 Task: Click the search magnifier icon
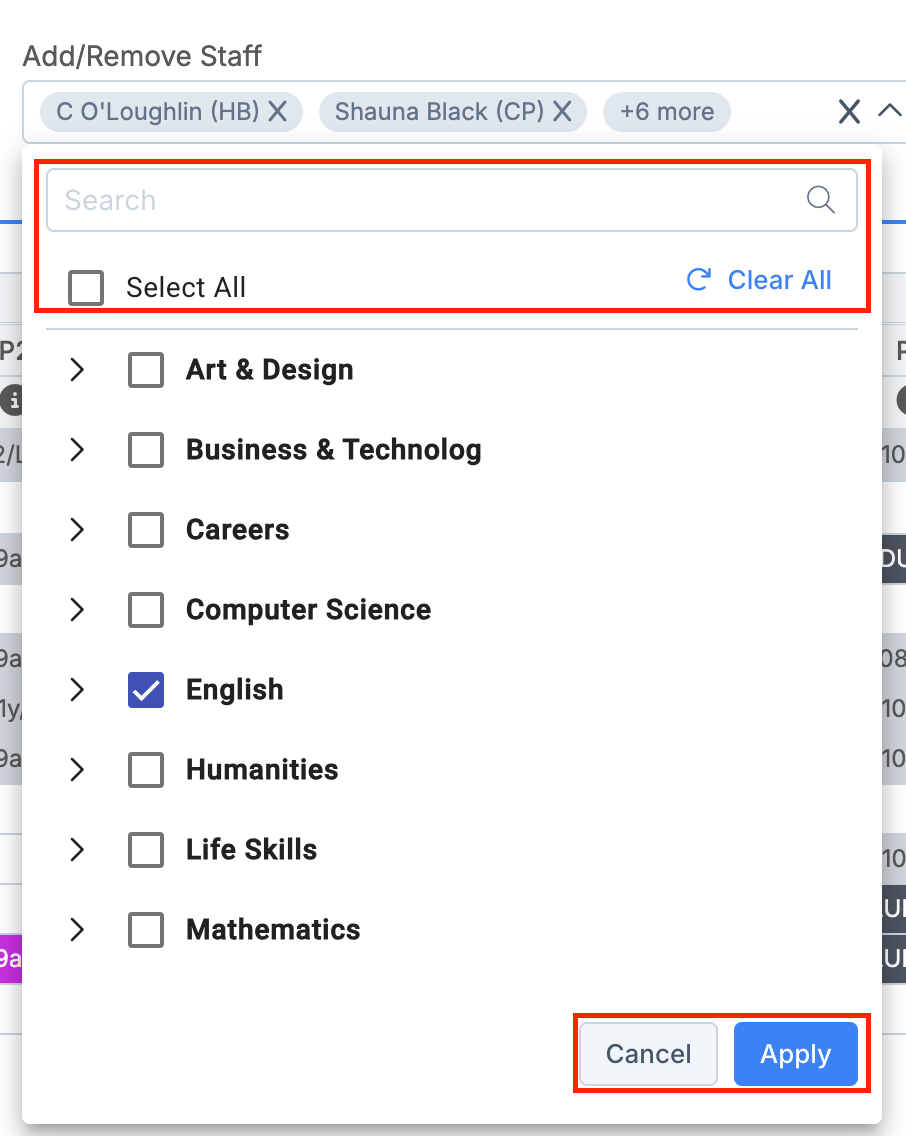(821, 200)
